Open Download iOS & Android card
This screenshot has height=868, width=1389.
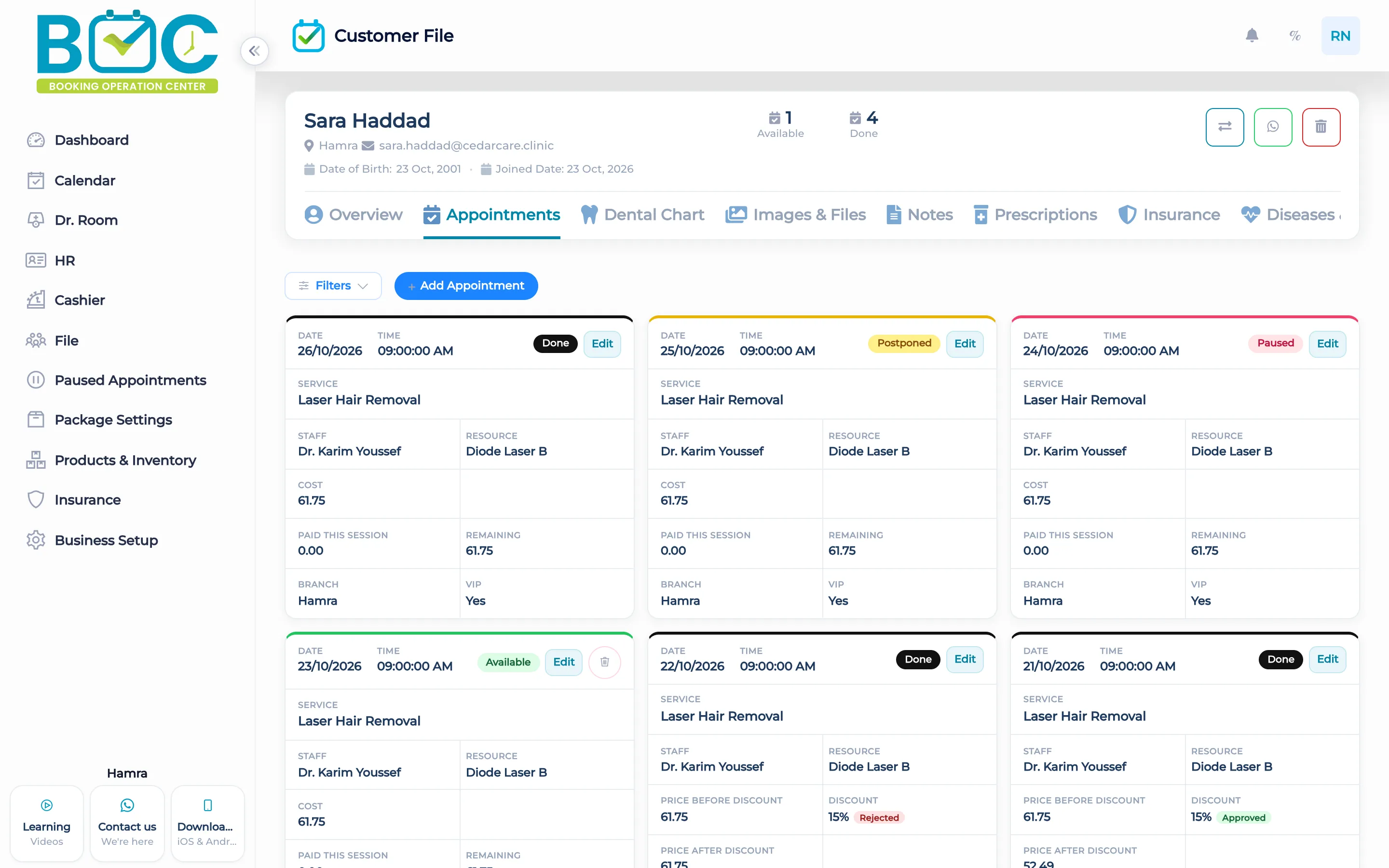[x=208, y=824]
